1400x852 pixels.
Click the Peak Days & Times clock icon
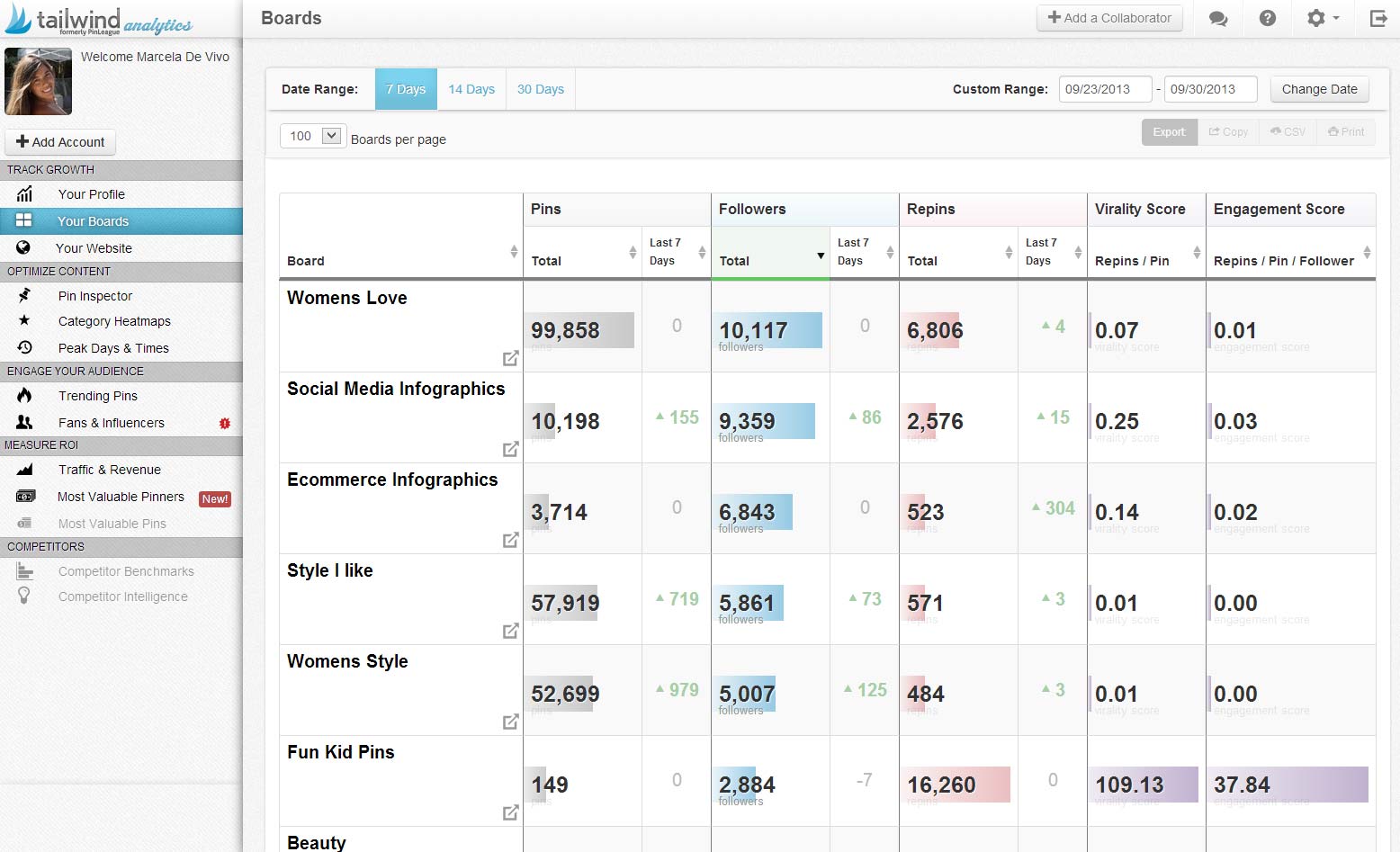tap(24, 347)
